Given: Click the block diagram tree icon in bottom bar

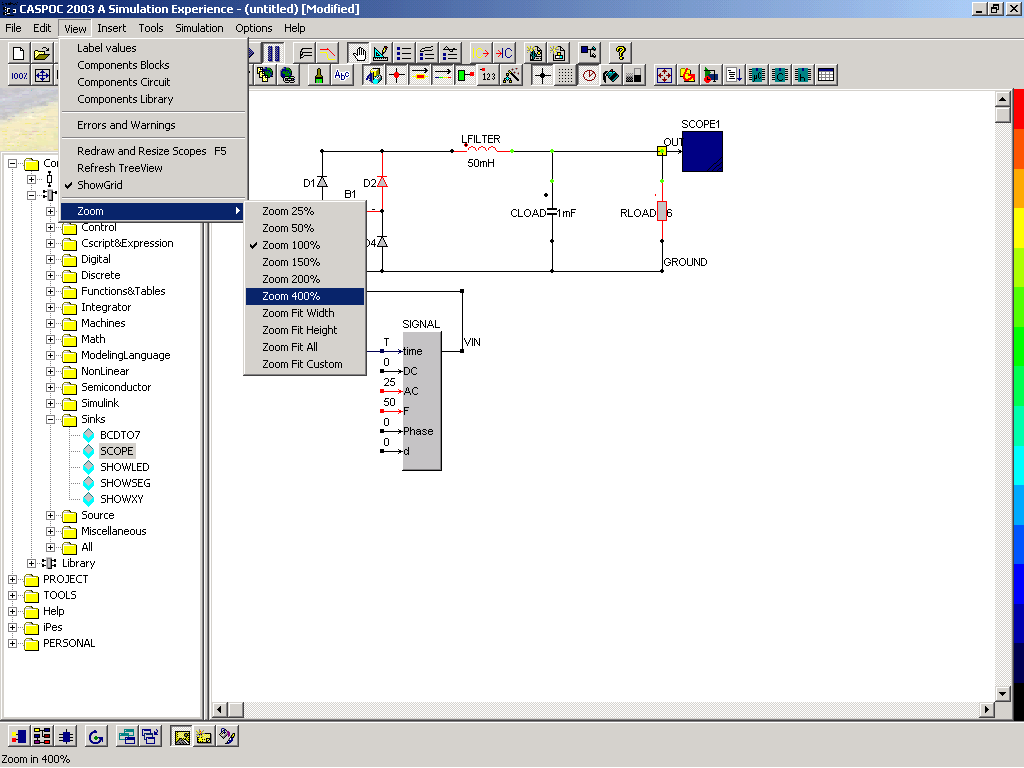Looking at the screenshot, I should tap(42, 737).
